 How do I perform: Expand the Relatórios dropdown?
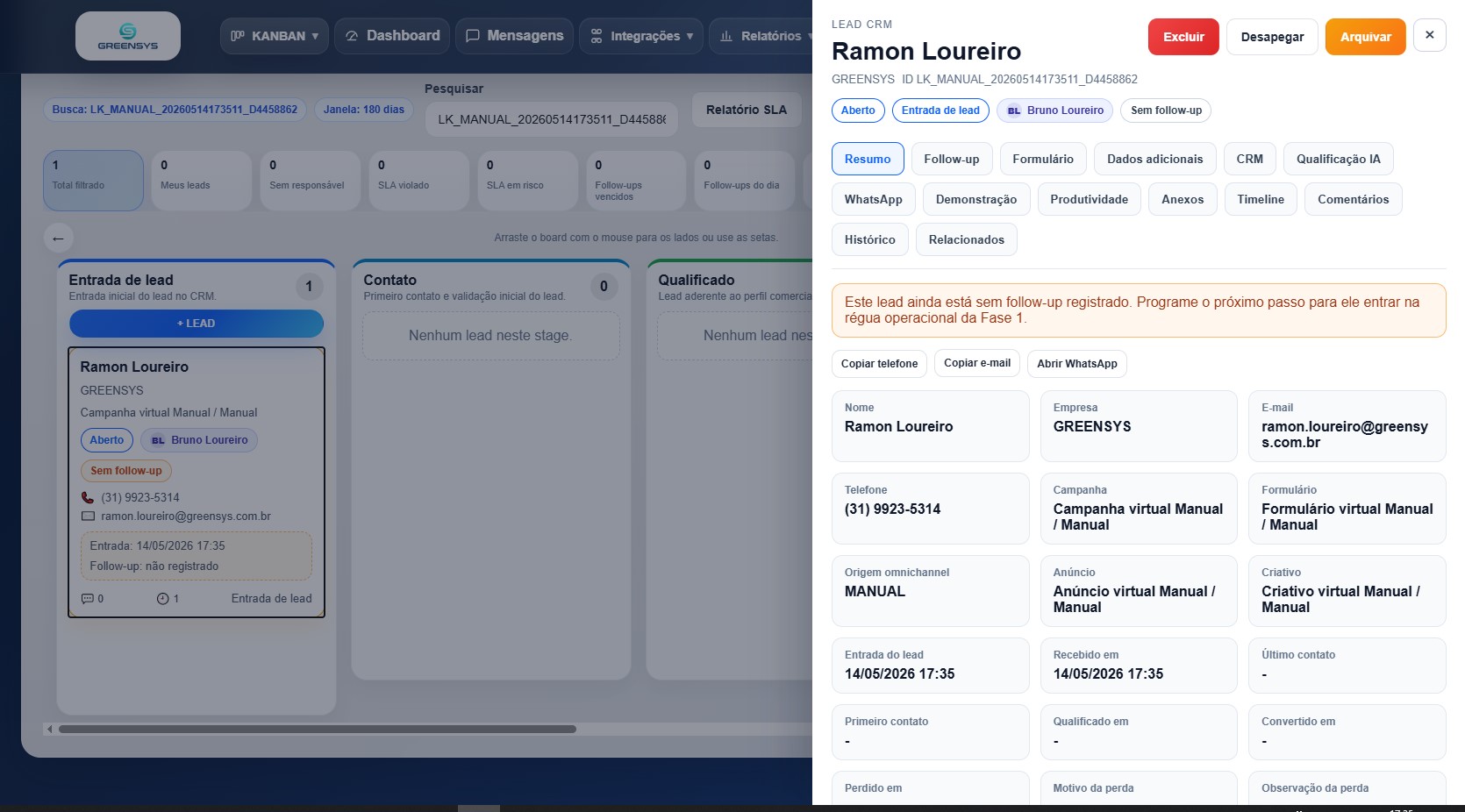(763, 36)
